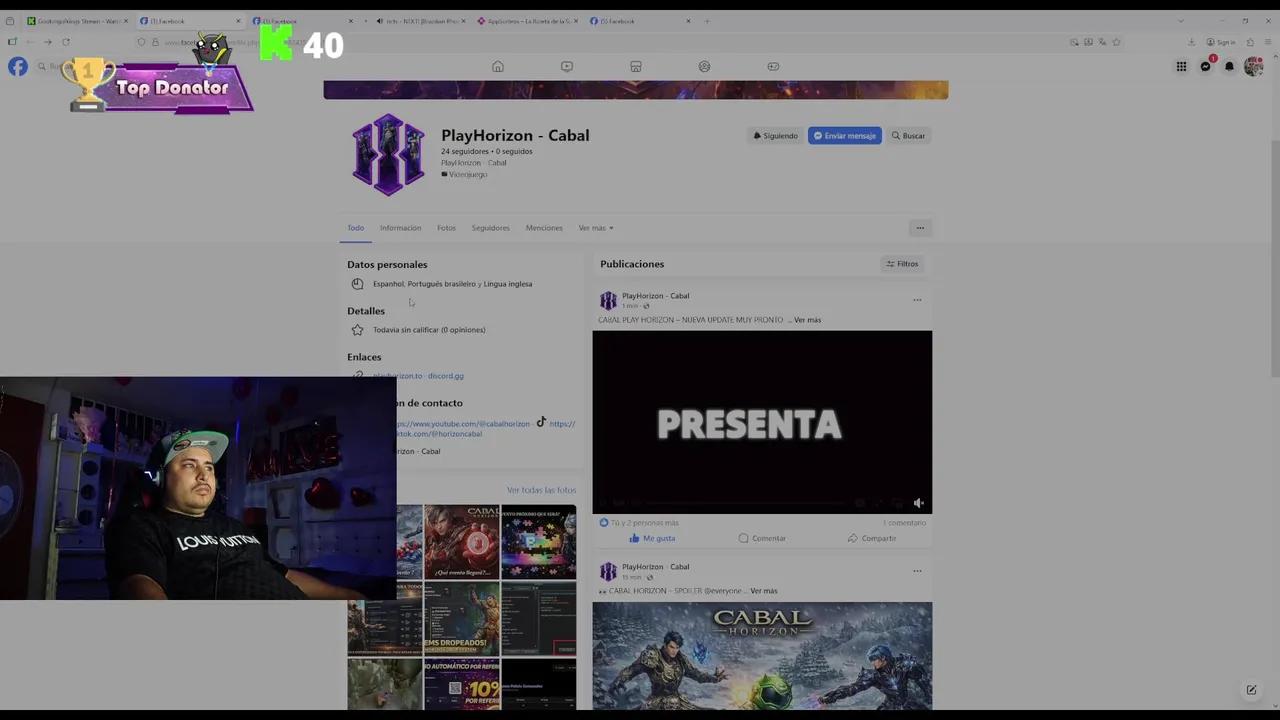Open Ver todas las fotos thumbnail grid
Screen dimensions: 1280x720
click(x=541, y=489)
